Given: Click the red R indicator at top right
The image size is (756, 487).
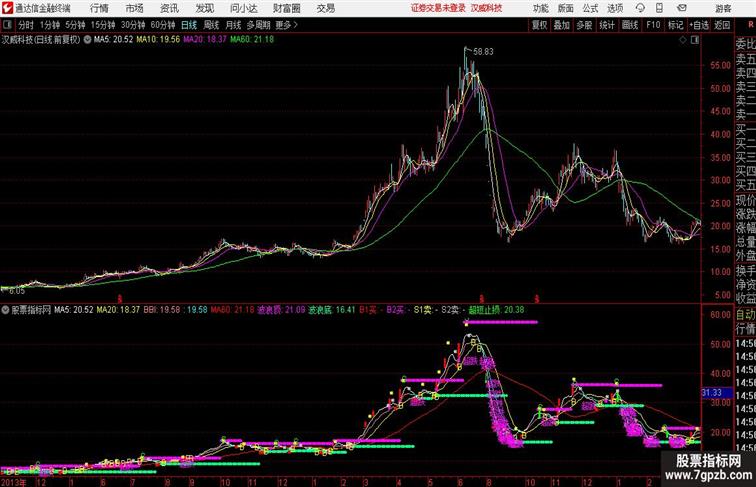Looking at the screenshot, I should [x=753, y=25].
